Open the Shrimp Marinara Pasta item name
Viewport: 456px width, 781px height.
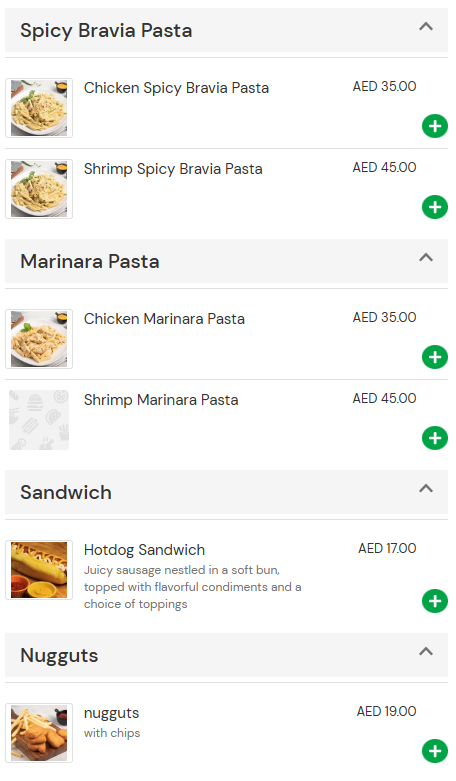[x=161, y=400]
